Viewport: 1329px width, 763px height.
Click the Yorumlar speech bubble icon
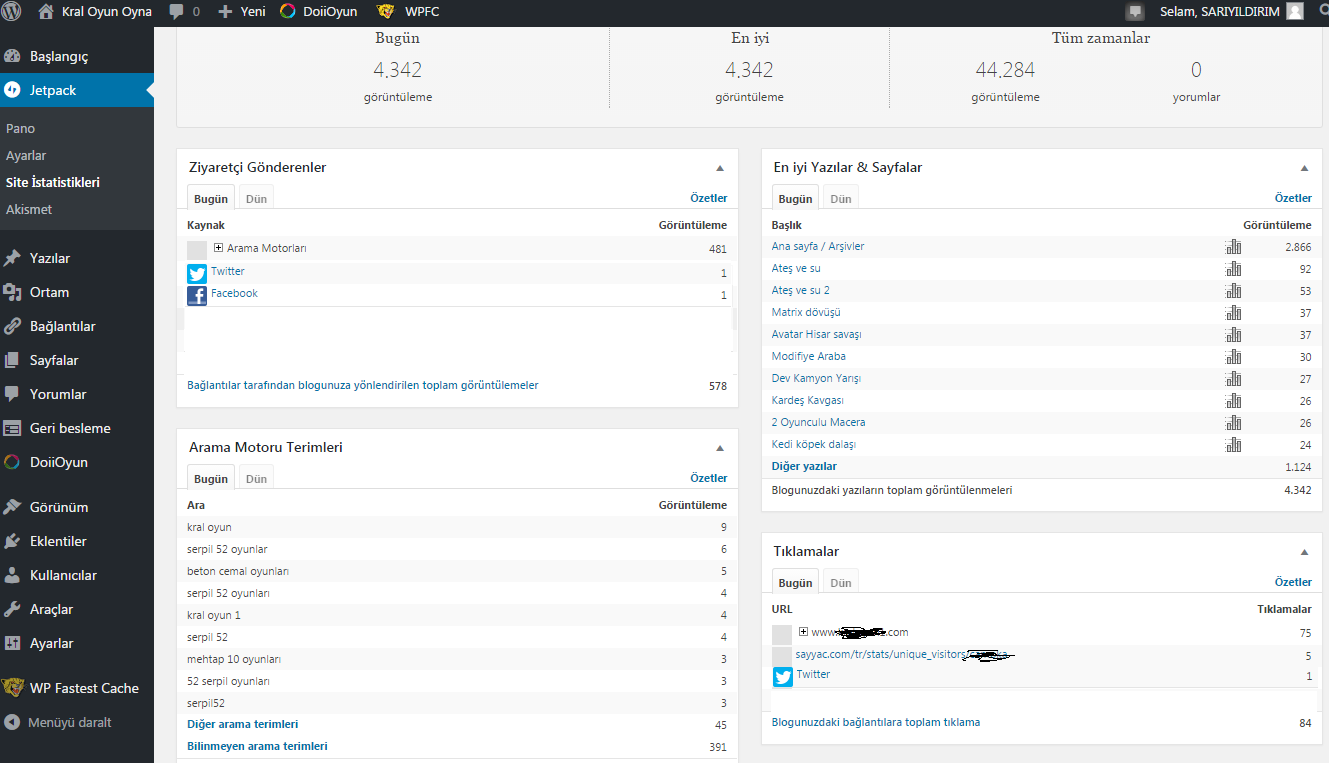click(x=12, y=394)
